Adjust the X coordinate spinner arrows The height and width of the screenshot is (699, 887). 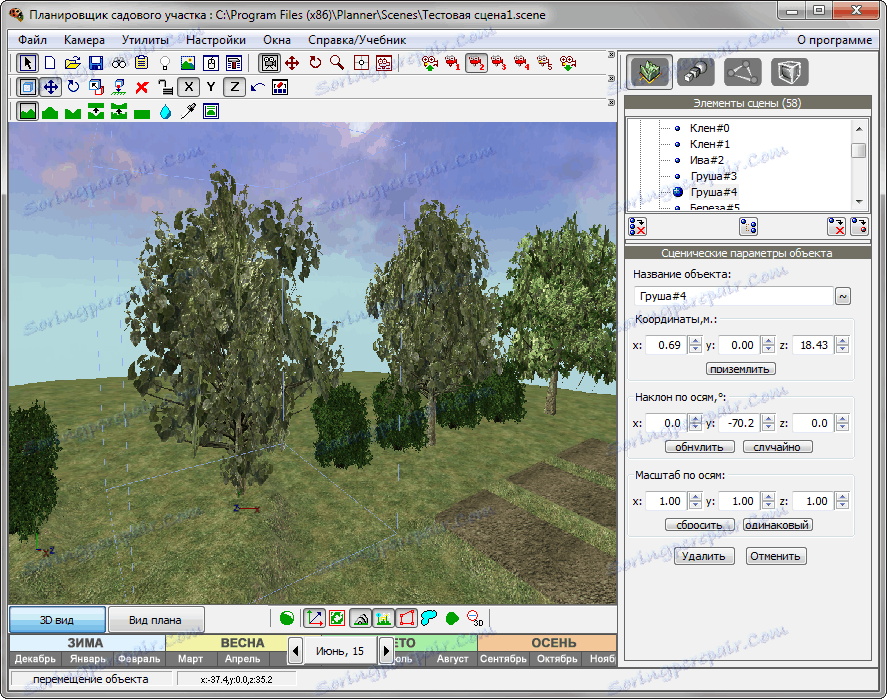695,345
